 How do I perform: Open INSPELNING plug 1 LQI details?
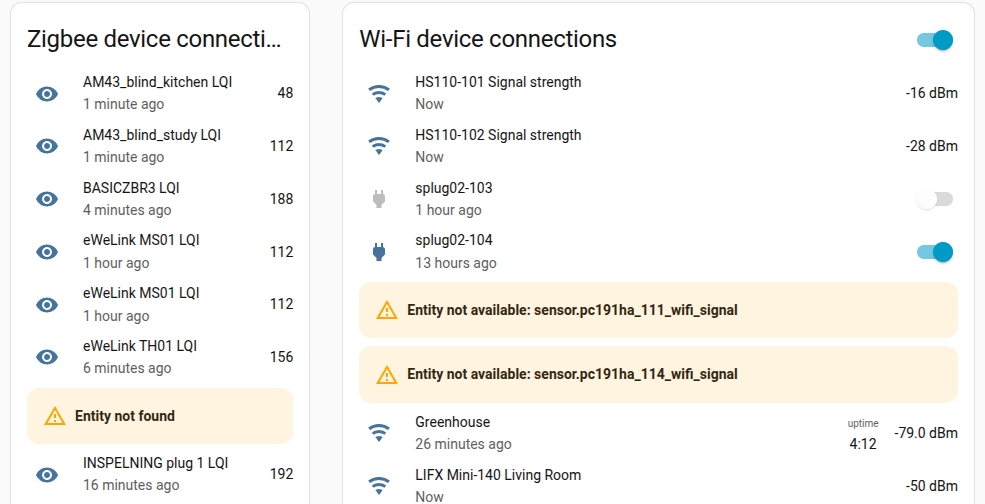pyautogui.click(x=156, y=464)
